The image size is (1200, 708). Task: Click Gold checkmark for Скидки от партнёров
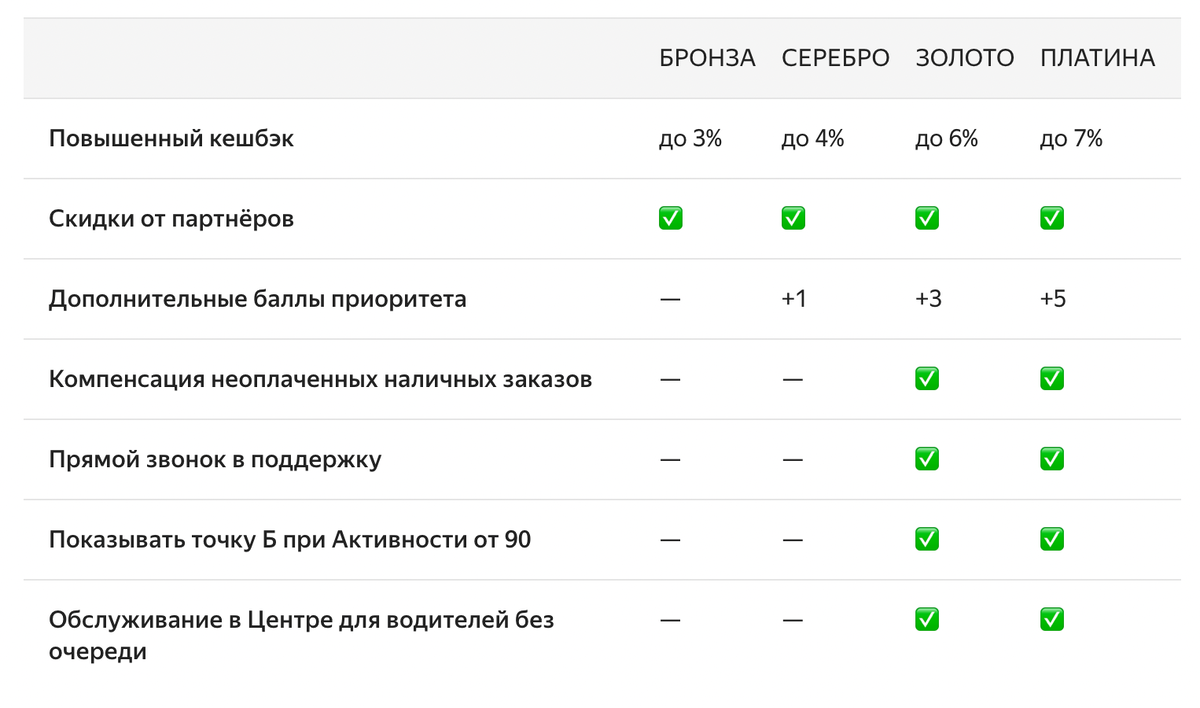coord(927,218)
